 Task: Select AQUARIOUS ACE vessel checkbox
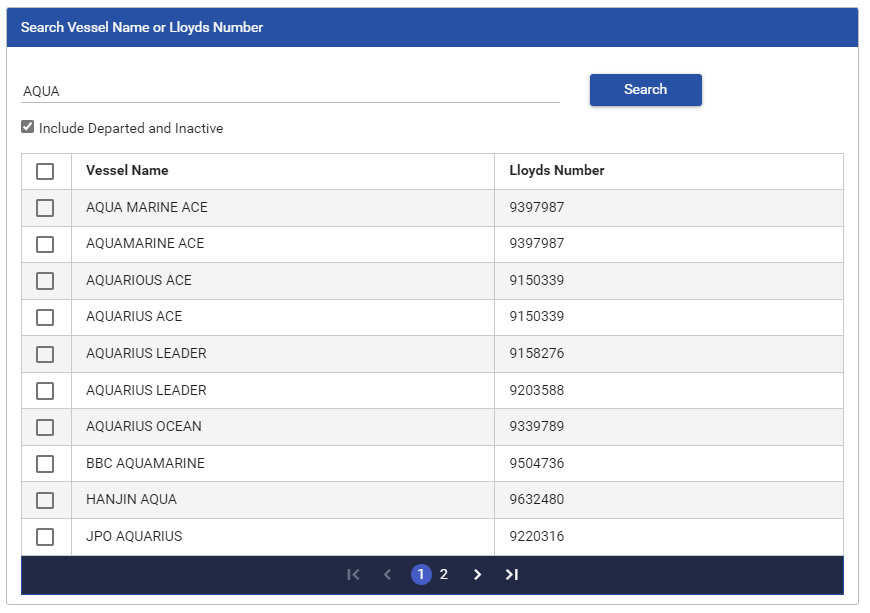(45, 281)
